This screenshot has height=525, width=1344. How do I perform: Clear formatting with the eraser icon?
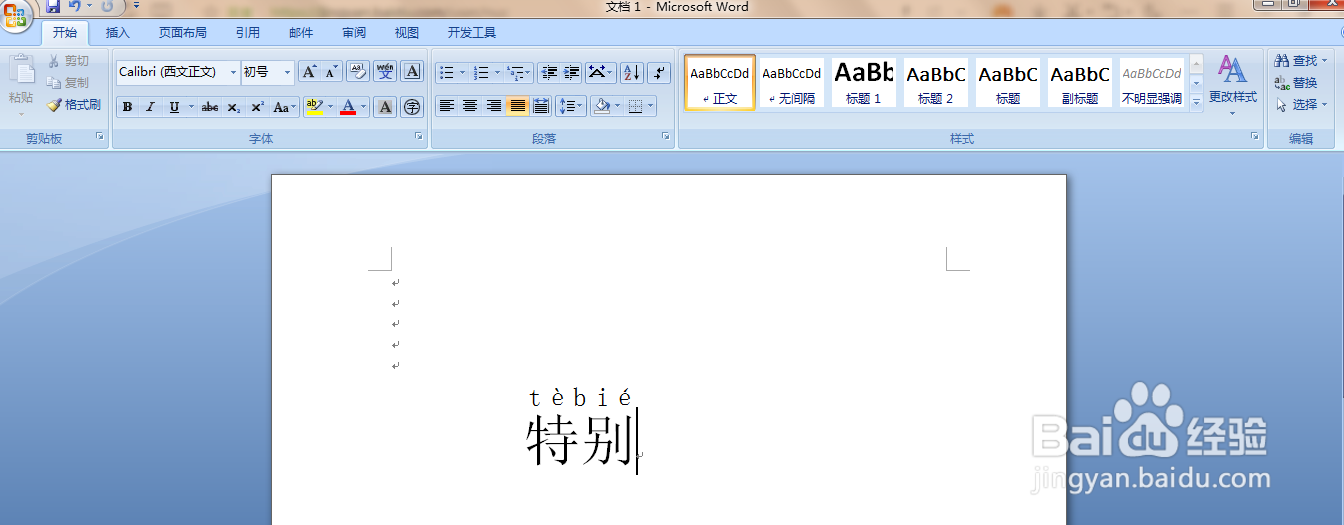(358, 72)
